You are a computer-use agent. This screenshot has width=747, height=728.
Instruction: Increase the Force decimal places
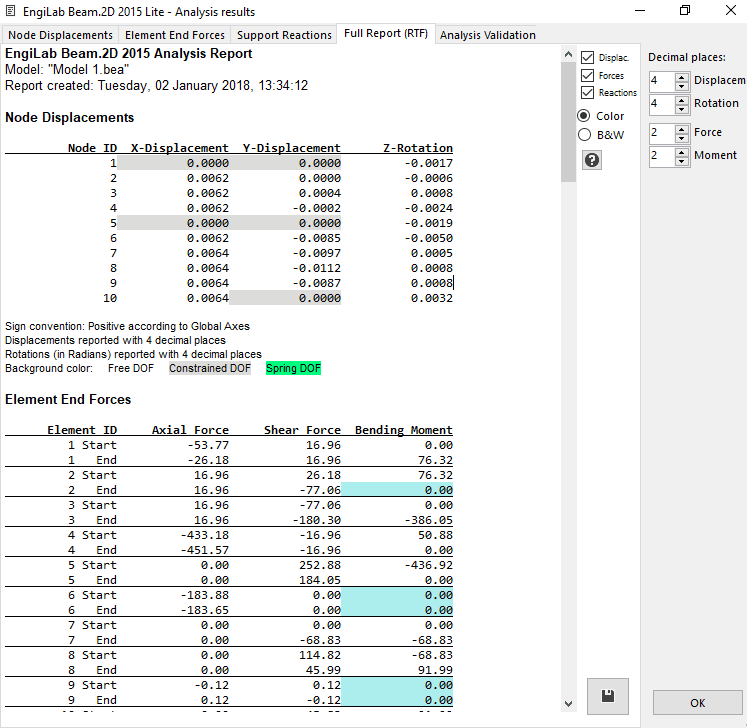(x=682, y=129)
